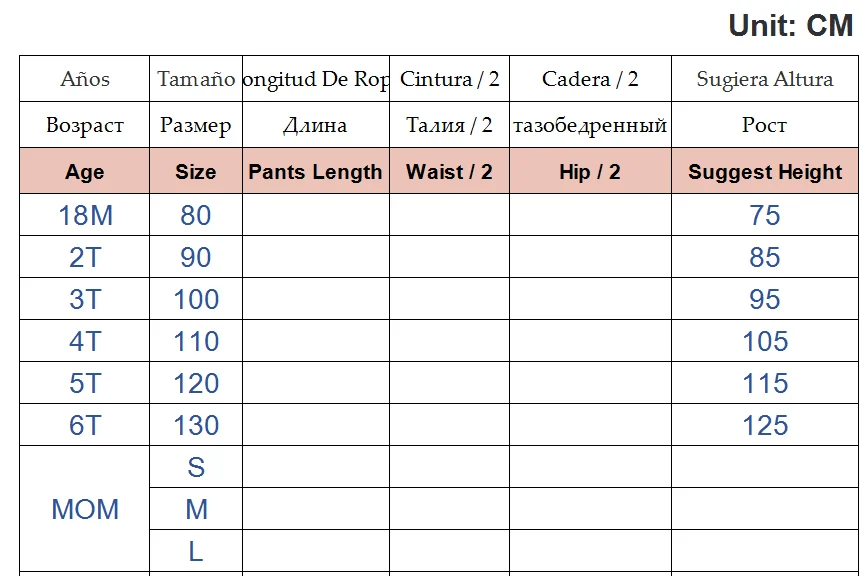
Task: Click the 'Waist / 2' English header
Action: [x=449, y=172]
